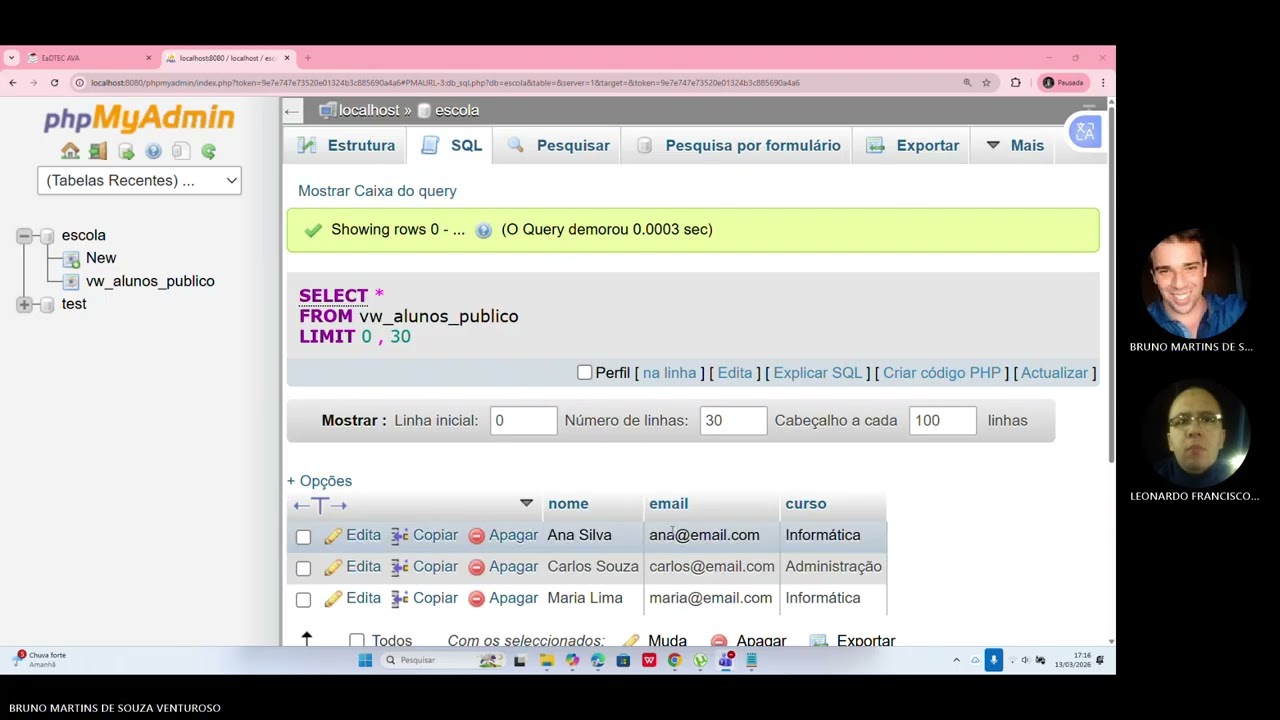Click the Número de linhas input field
Viewport: 1280px width, 720px height.
(x=733, y=421)
